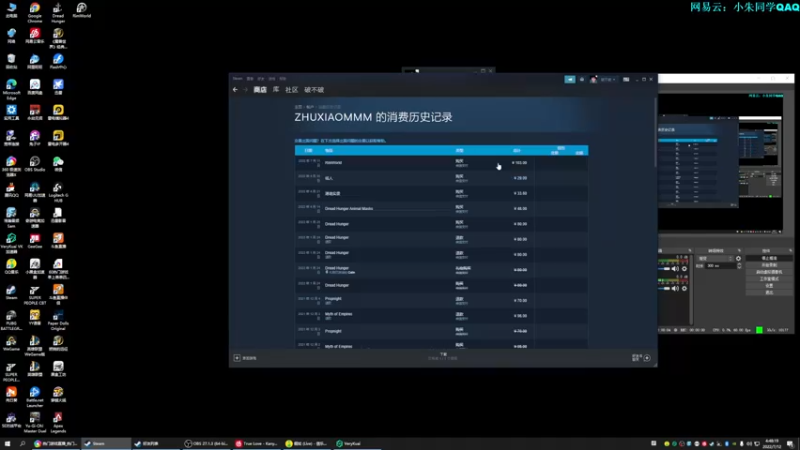800x450 pixels.
Task: Expand the Steam account name dropdown
Action: pos(608,80)
